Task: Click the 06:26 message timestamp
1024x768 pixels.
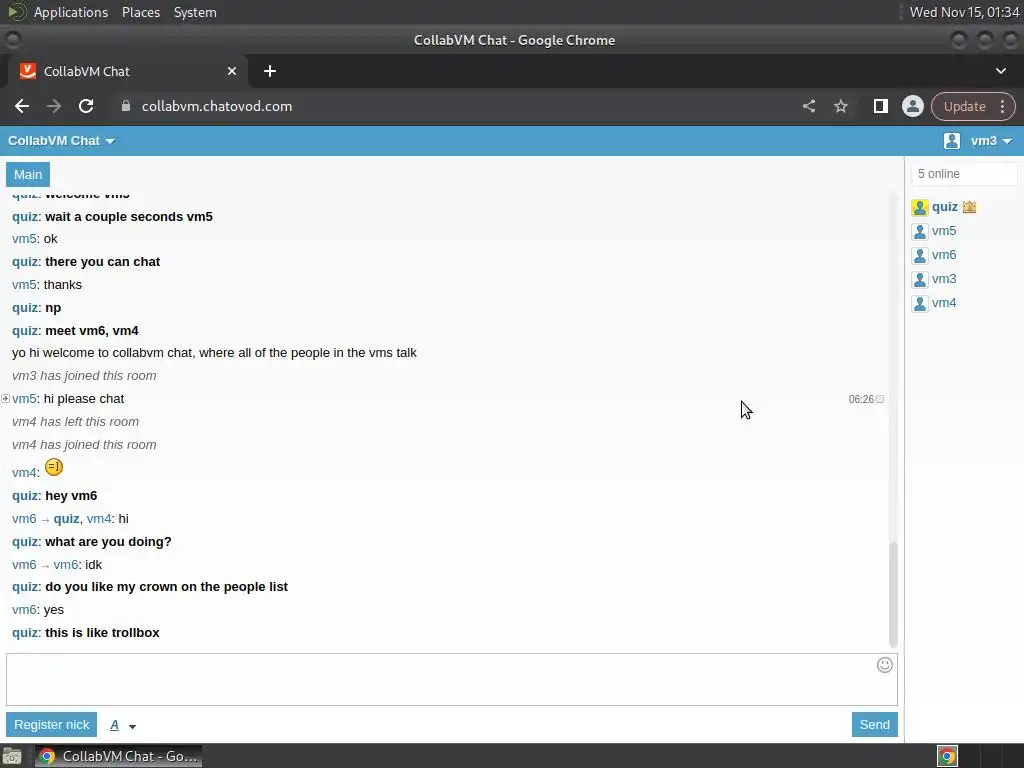Action: [861, 399]
